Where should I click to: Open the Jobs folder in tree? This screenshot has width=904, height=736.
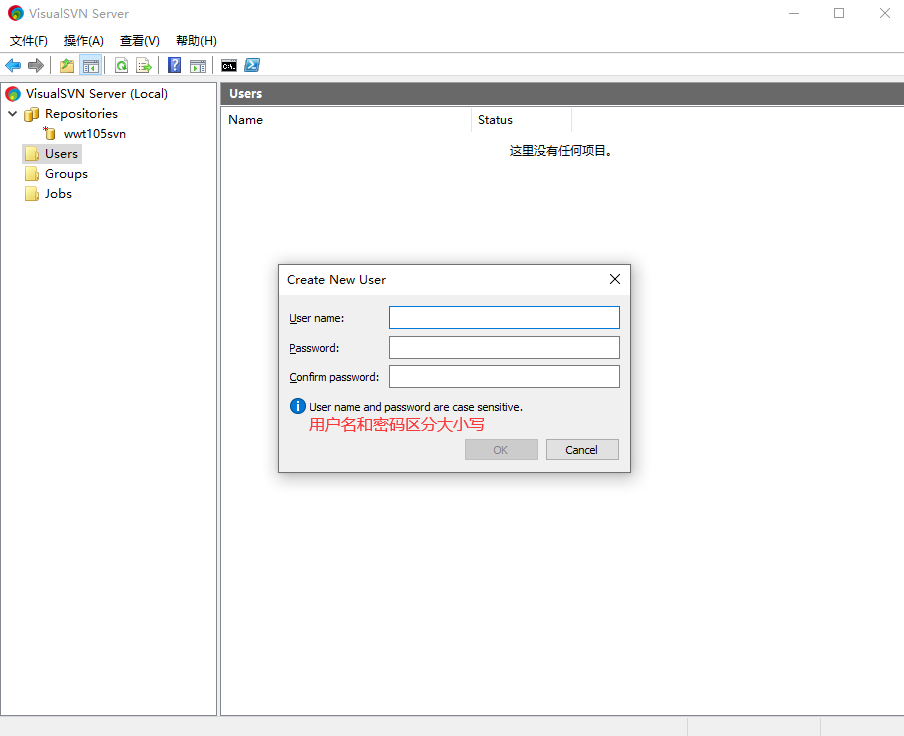click(x=58, y=194)
